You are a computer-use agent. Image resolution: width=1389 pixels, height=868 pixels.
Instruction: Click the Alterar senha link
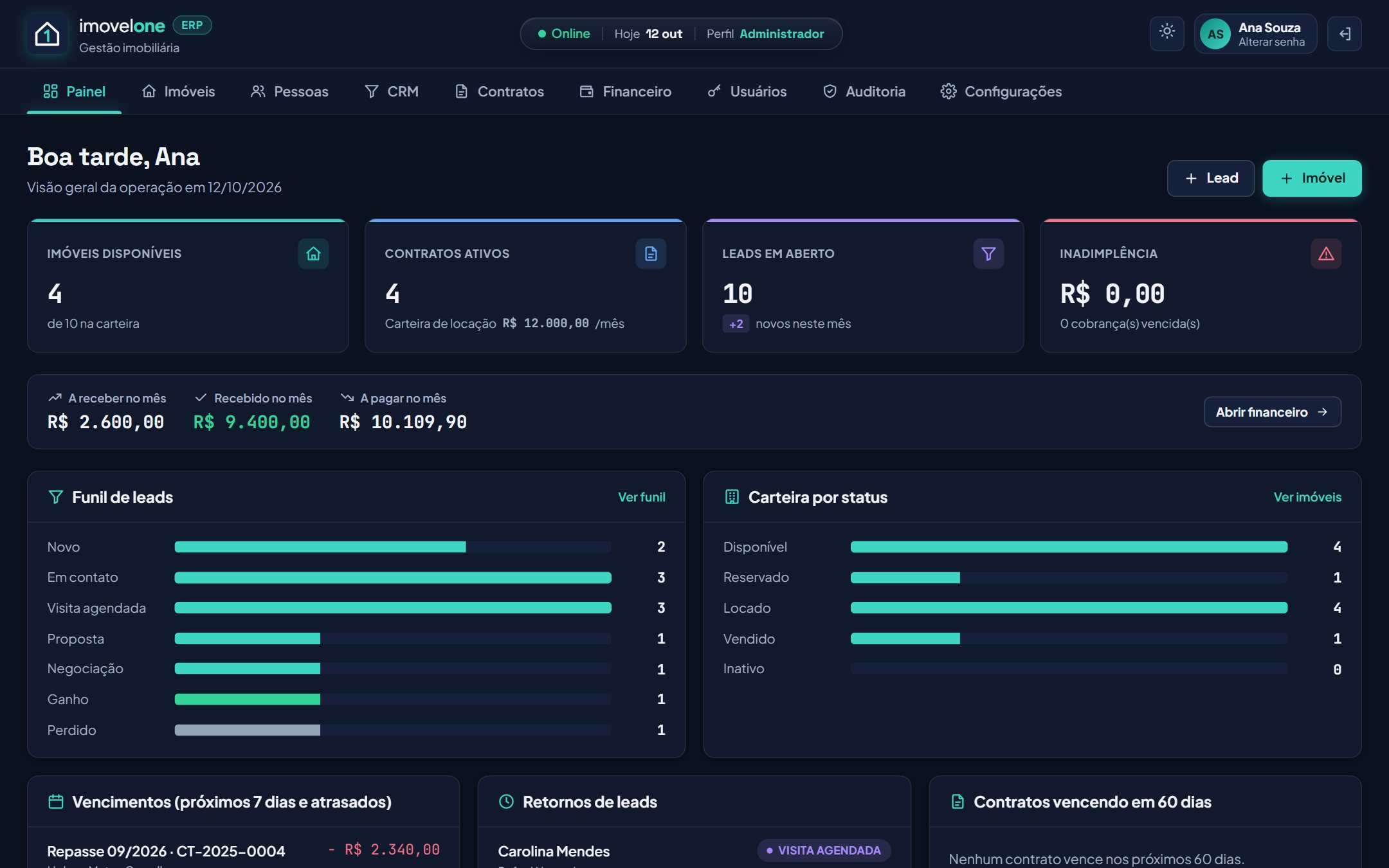tap(1271, 42)
